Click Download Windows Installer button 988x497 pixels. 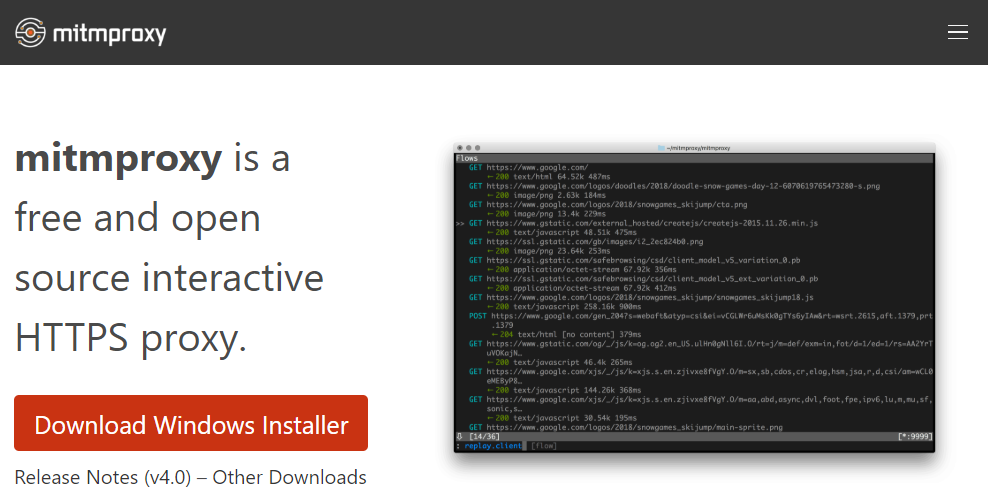tap(191, 423)
